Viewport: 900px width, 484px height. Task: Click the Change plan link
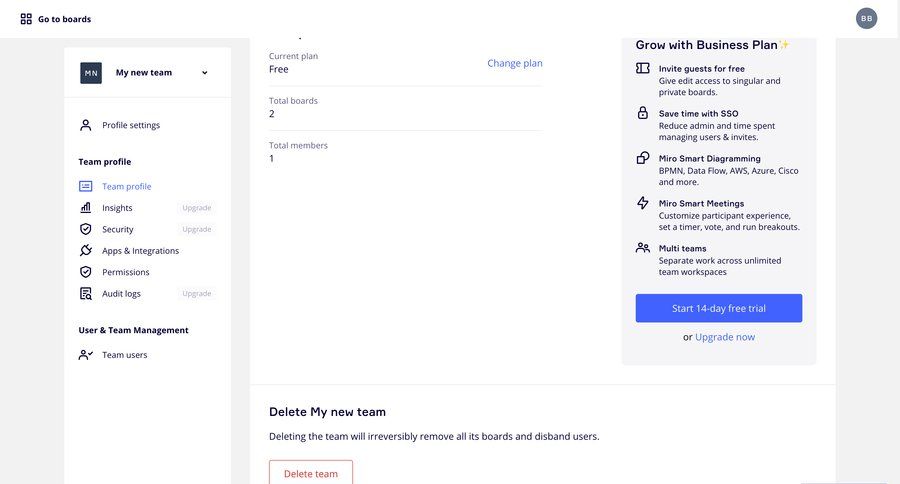(515, 63)
